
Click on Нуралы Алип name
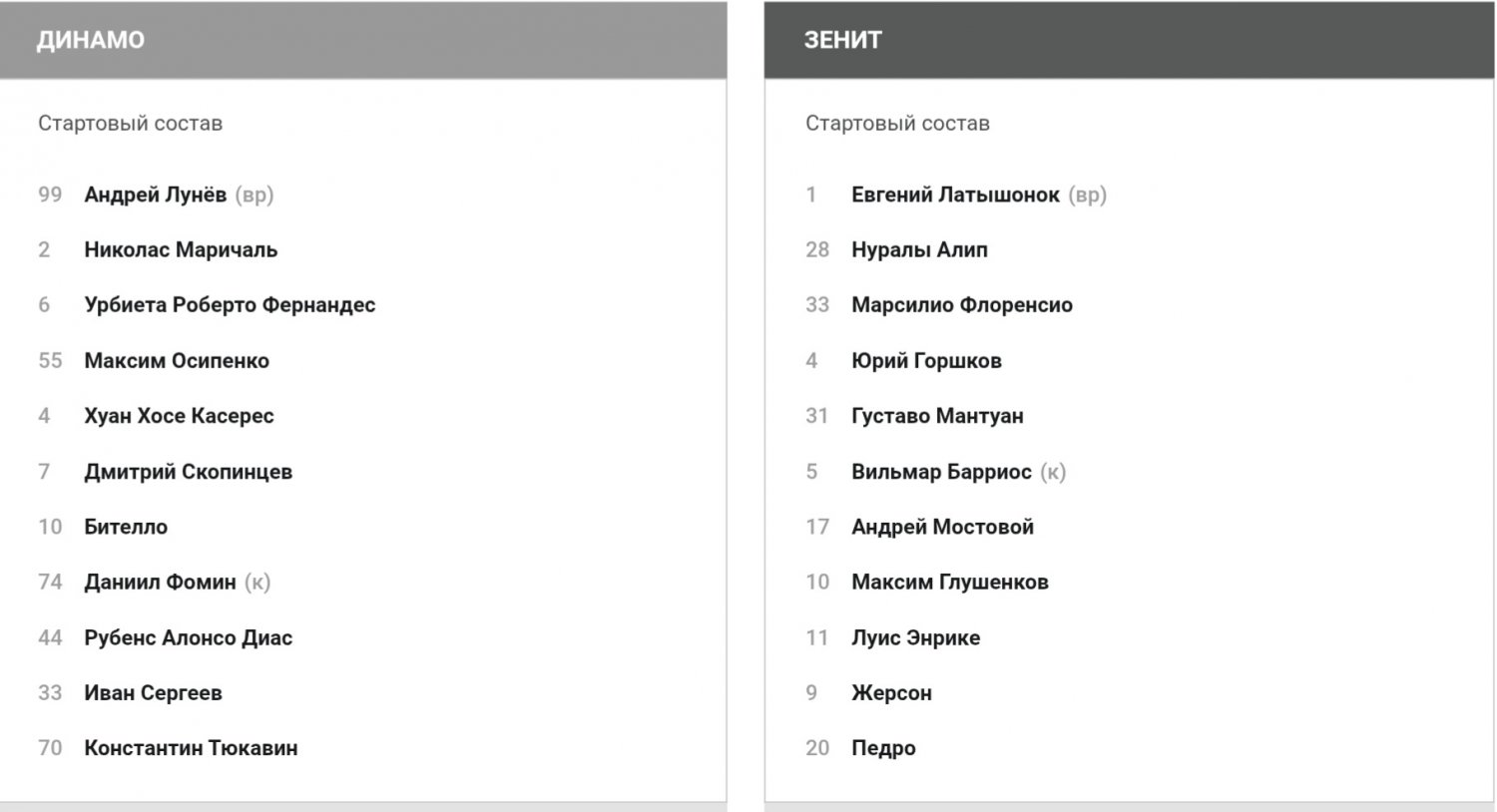(x=919, y=249)
